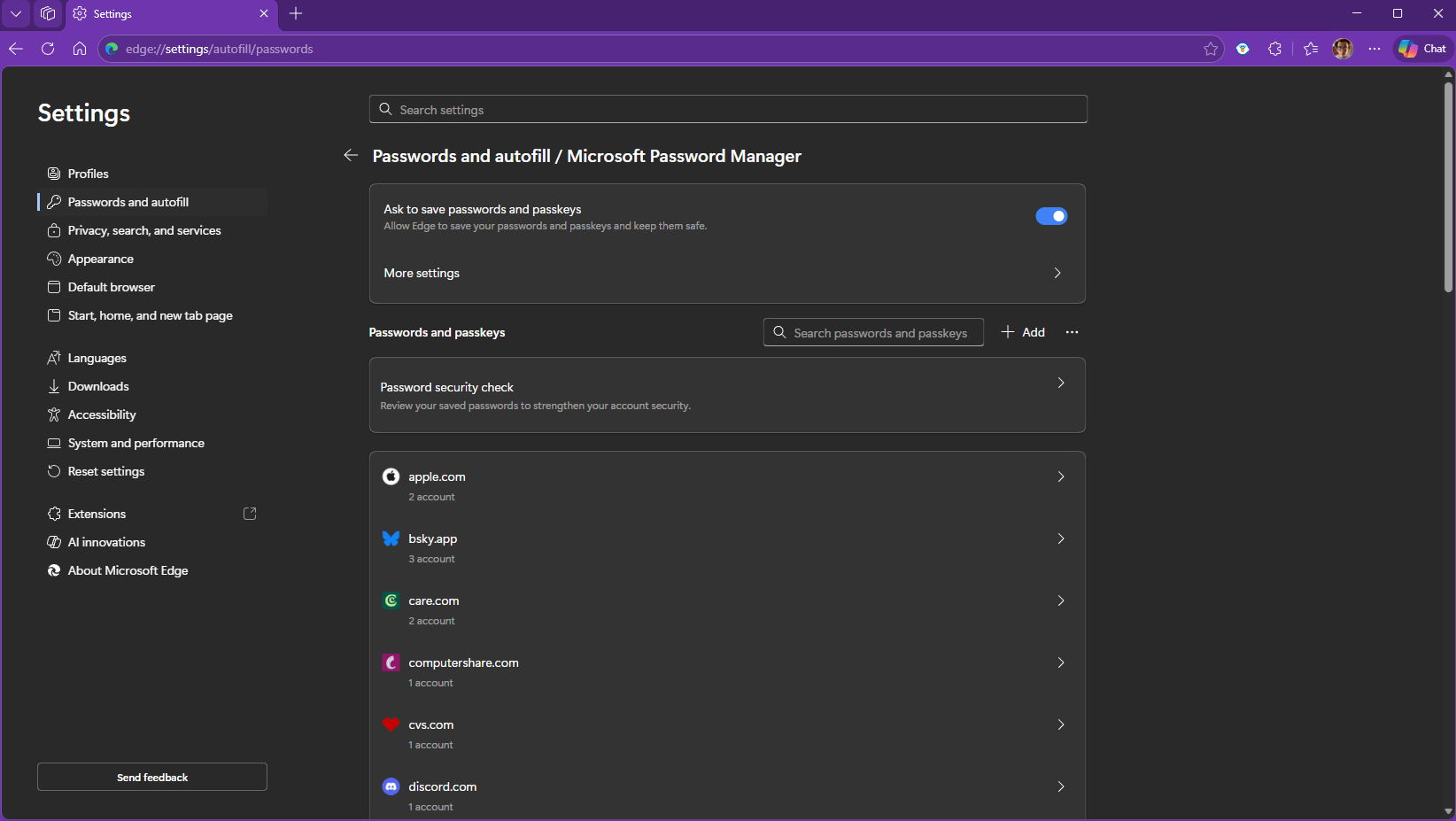Open the Favorites hub icon
1456x821 pixels.
(x=1311, y=49)
